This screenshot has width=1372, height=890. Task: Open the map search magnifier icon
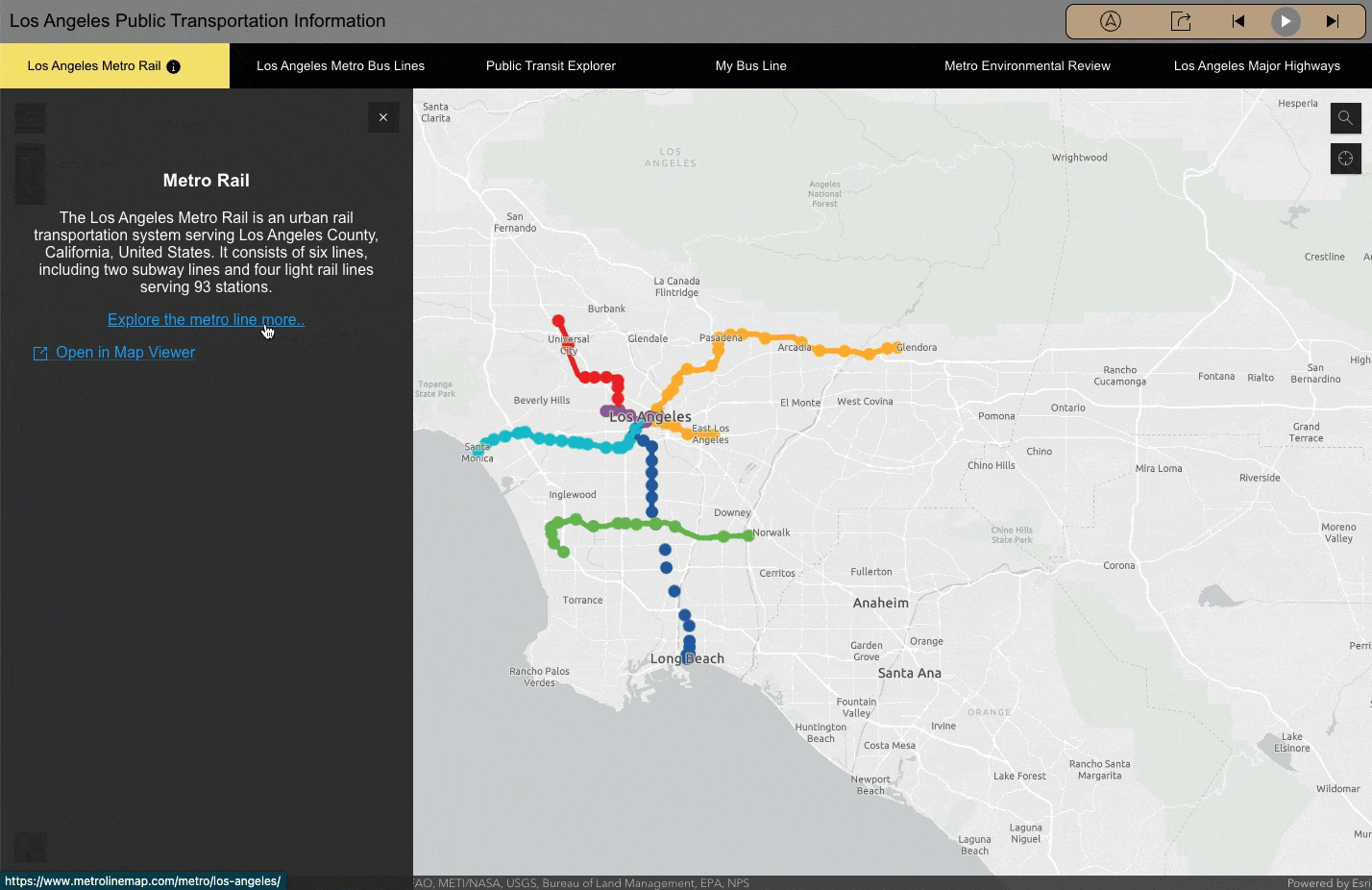[1345, 118]
